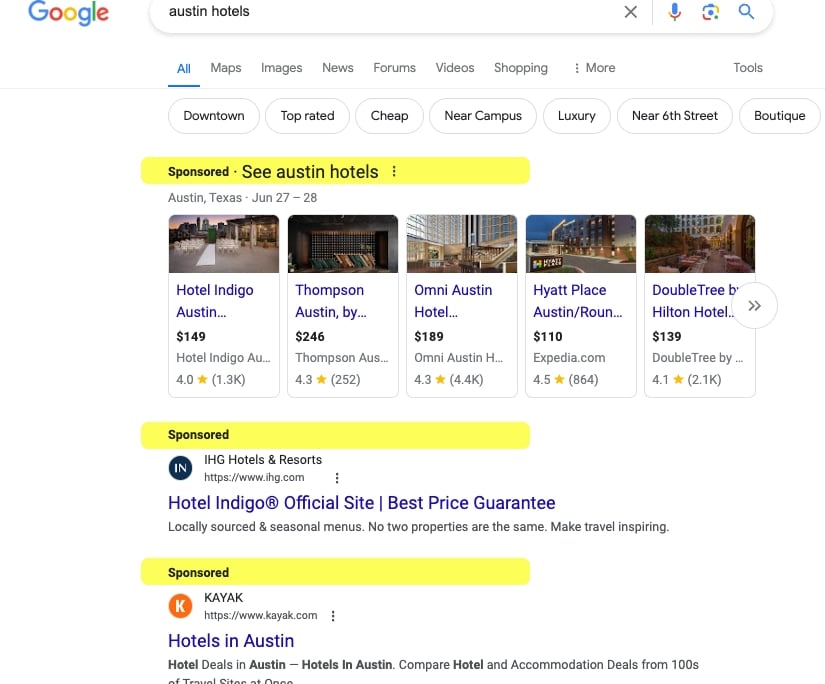Viewport: 825px width, 684px height.
Task: Click the kayak.com URL
Action: 260,615
